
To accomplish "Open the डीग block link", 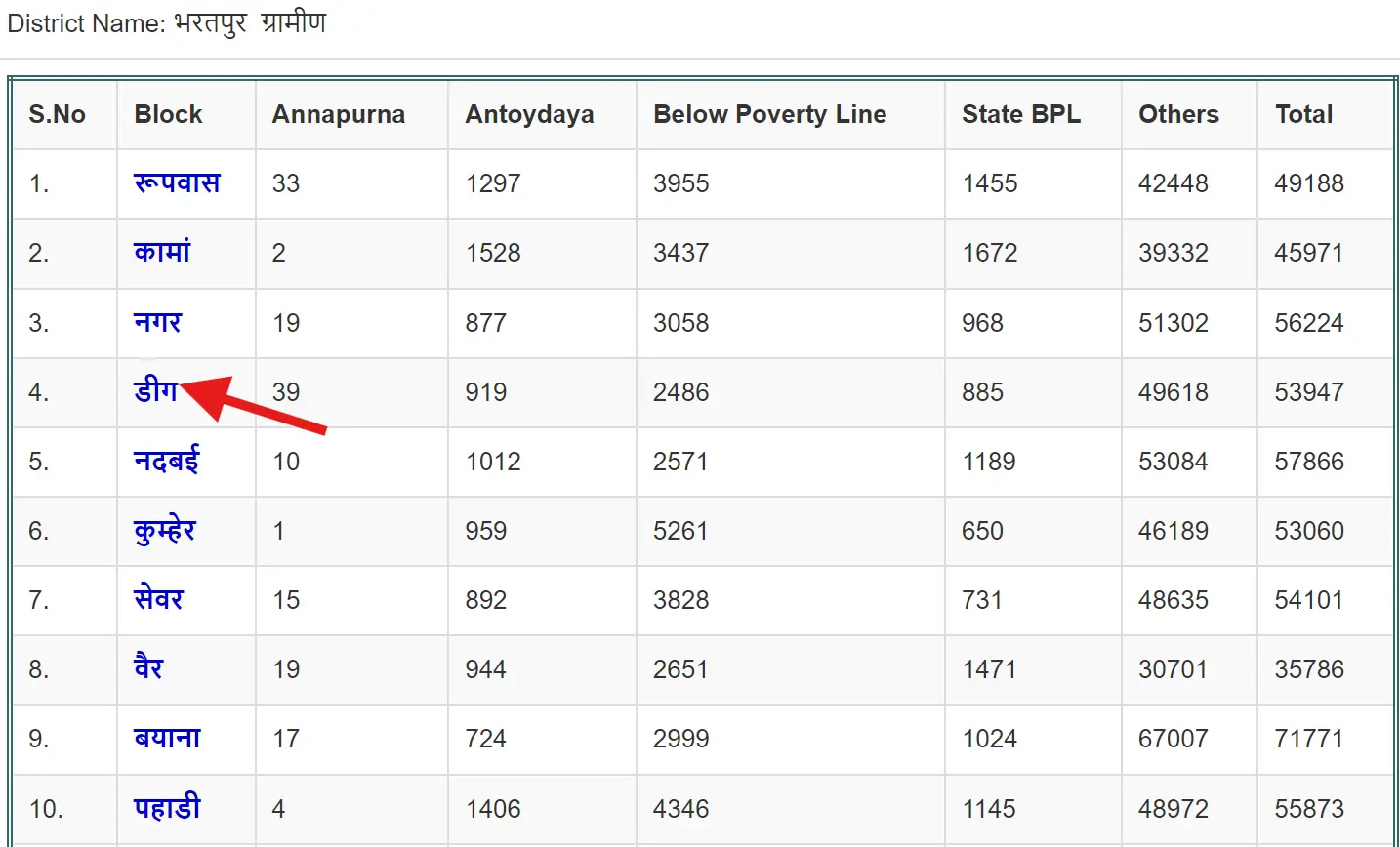I will click(155, 391).
